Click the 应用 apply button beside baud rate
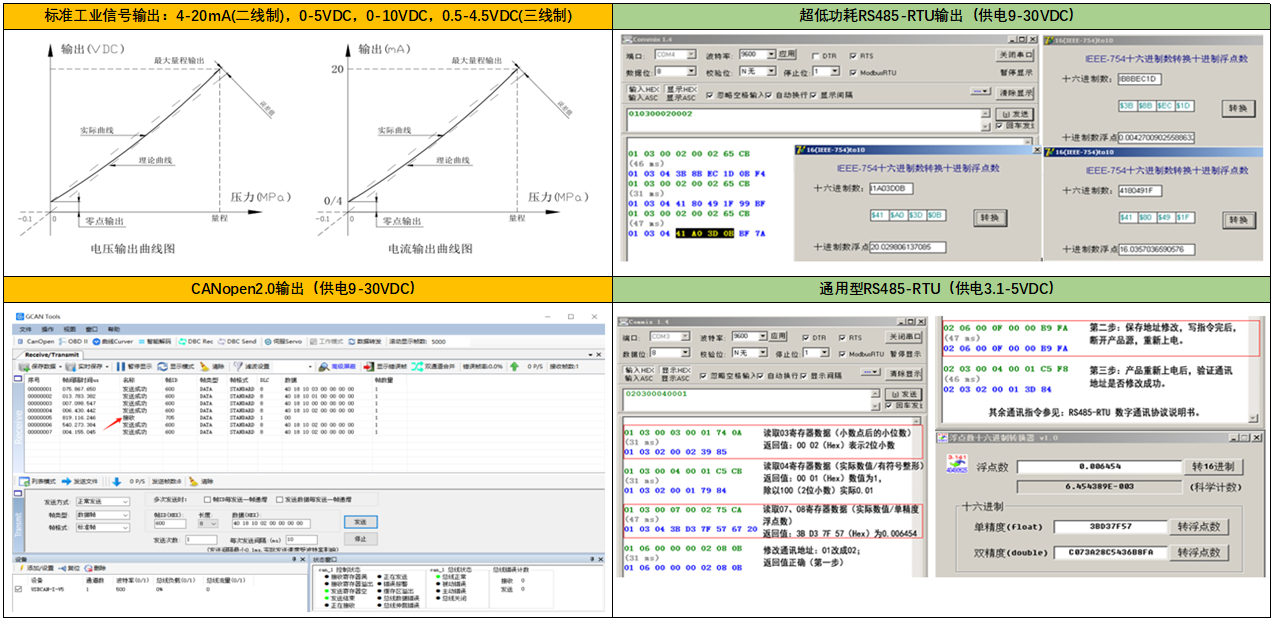1272x620 pixels. tap(786, 56)
